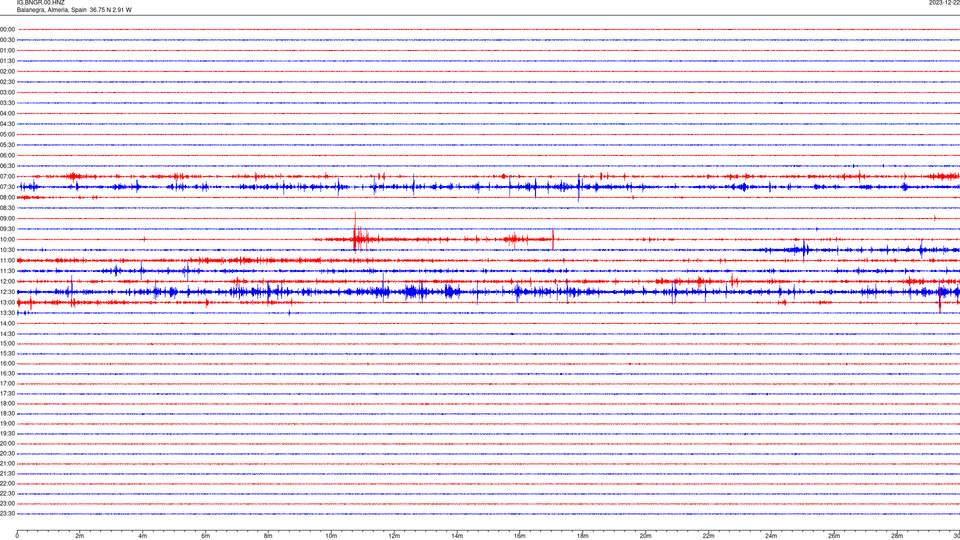Select the 18:30 trace time label

pyautogui.click(x=7, y=414)
